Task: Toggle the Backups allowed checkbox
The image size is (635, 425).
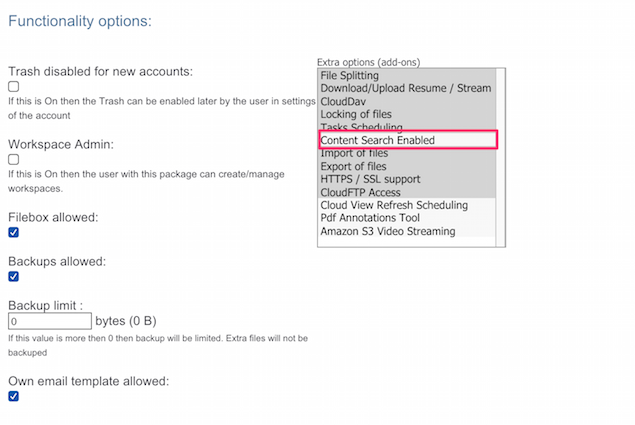Action: [x=14, y=277]
